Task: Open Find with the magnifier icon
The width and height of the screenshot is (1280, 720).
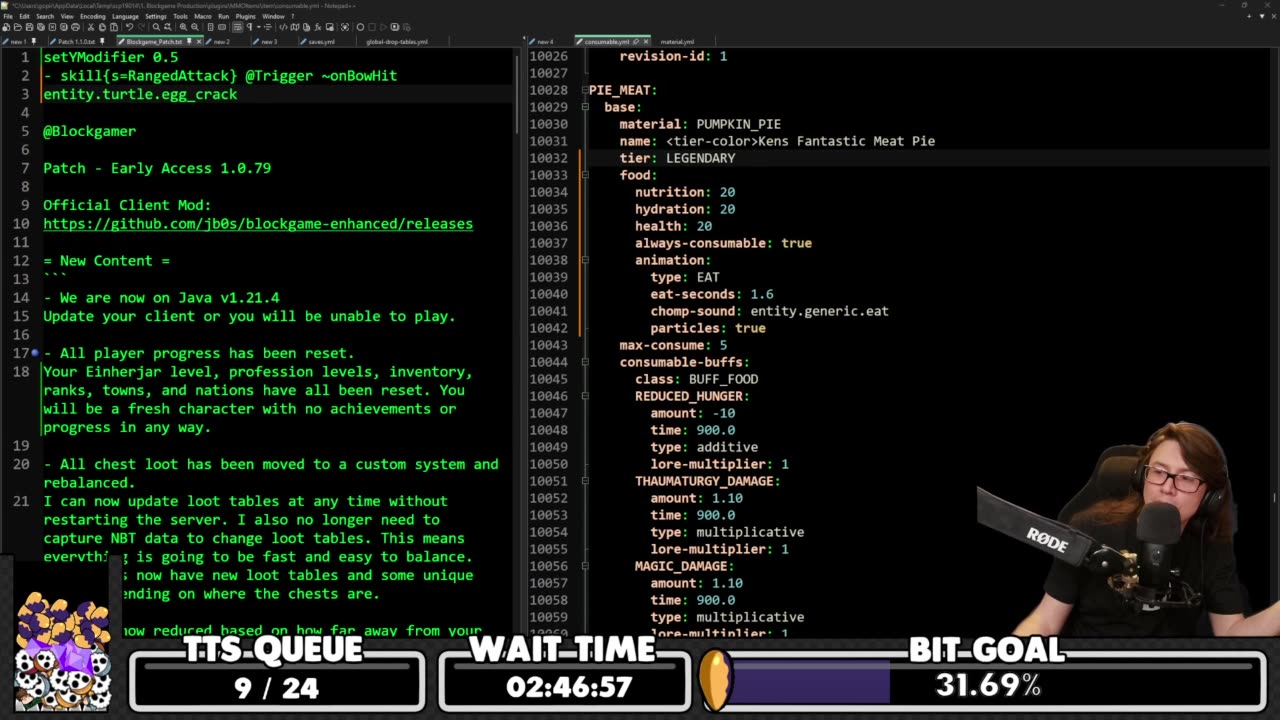Action: [157, 27]
